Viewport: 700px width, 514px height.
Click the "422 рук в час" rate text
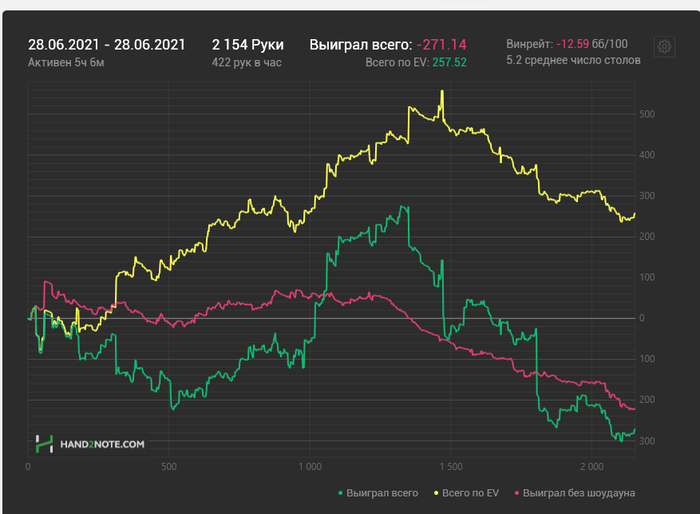coord(246,63)
